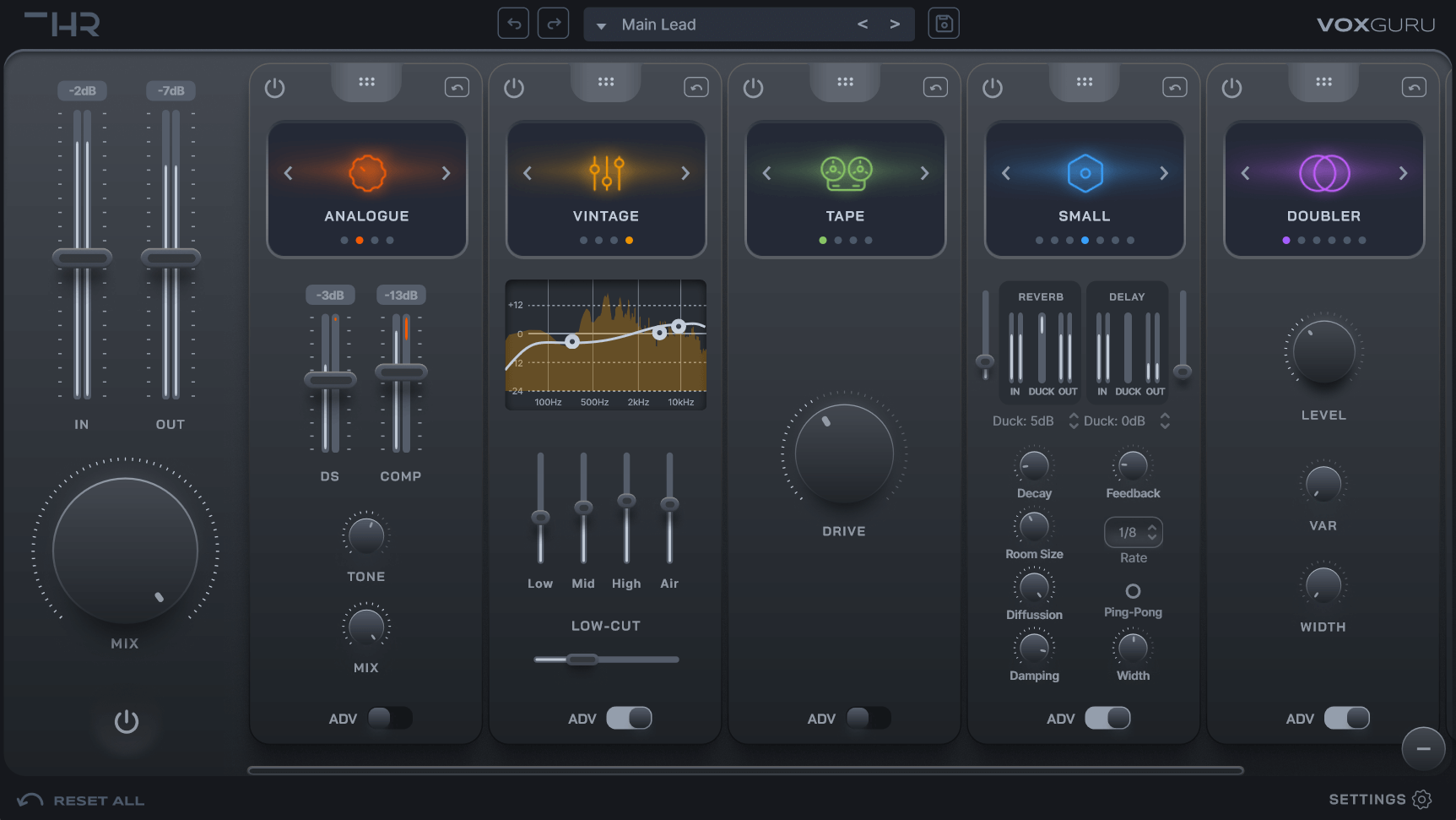Click the redo arrow in top toolbar

pyautogui.click(x=554, y=24)
